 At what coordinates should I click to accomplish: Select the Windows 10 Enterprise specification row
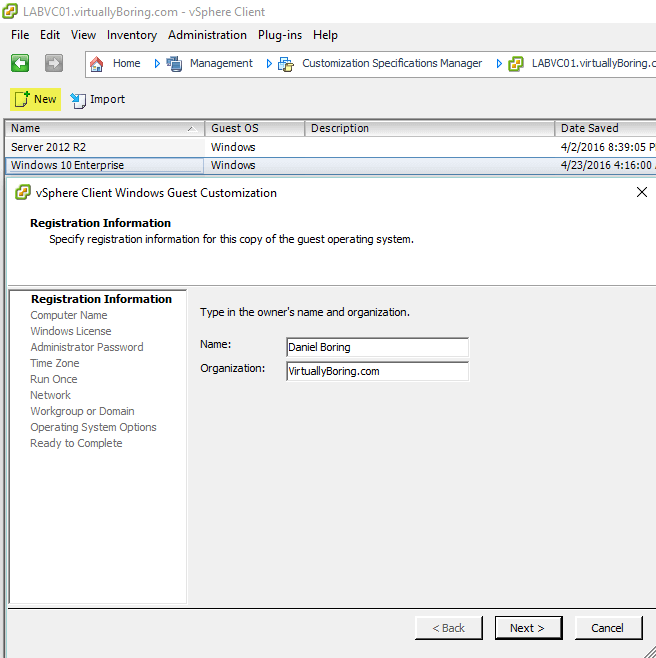[x=330, y=165]
